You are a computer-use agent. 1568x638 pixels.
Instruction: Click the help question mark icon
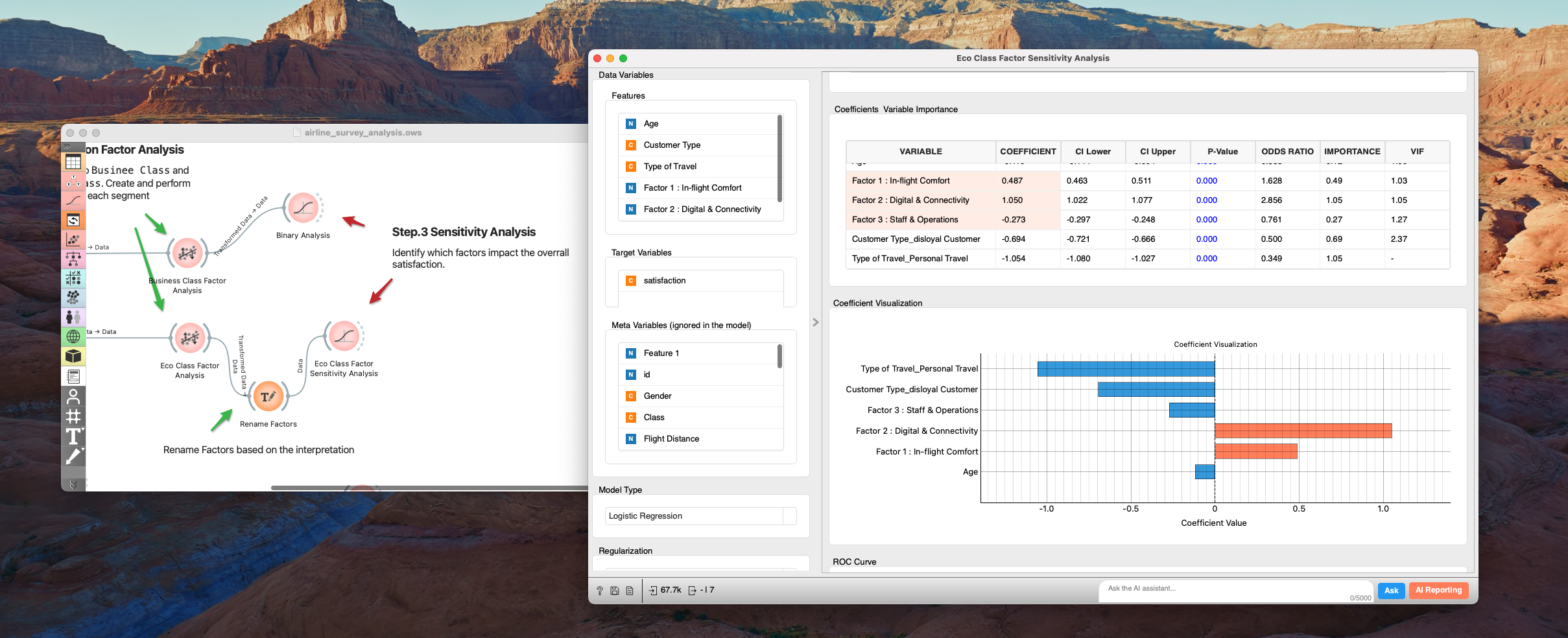tap(599, 591)
